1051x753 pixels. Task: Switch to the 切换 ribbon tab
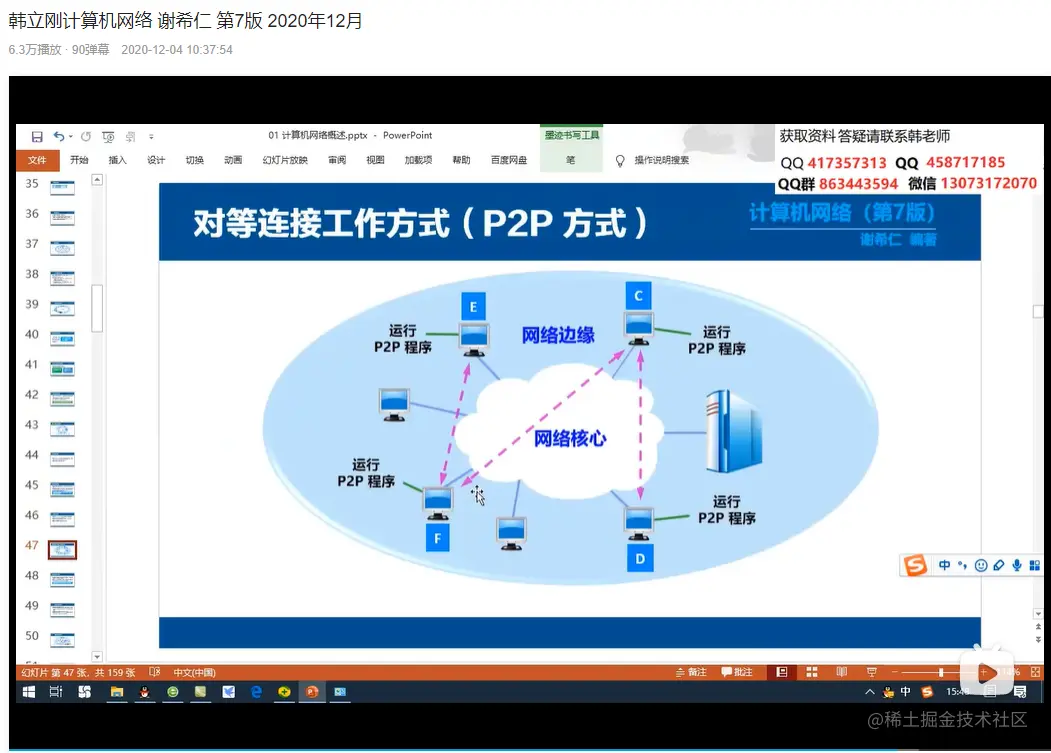click(194, 160)
